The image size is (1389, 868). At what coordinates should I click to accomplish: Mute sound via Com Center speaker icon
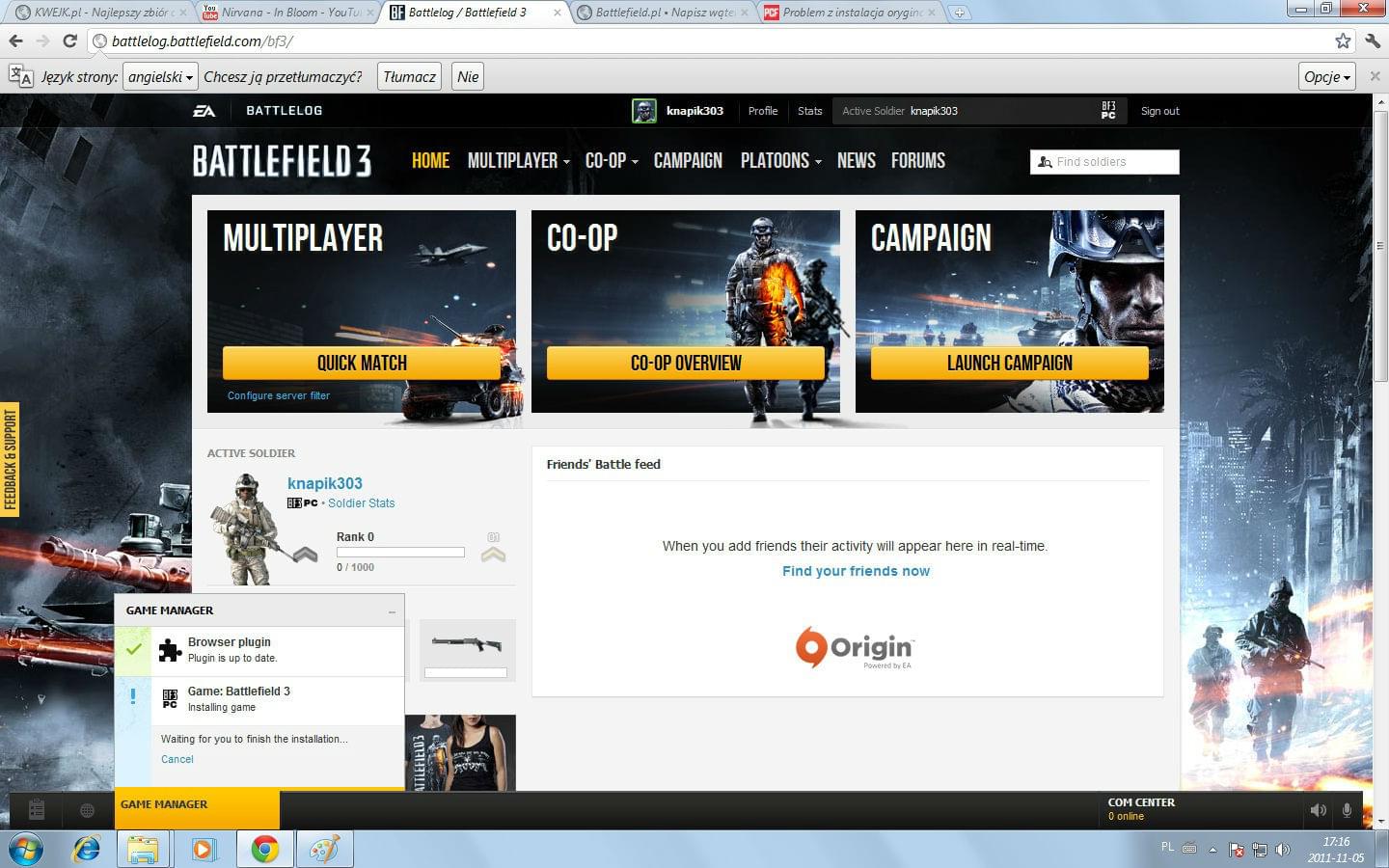(1318, 810)
